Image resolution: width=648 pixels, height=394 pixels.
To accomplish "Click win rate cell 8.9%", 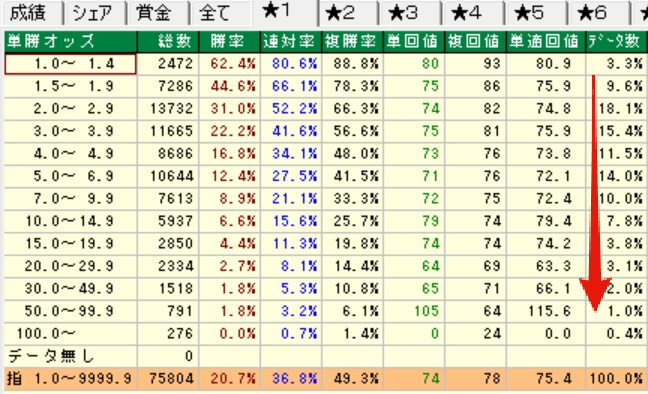I will 229,199.
